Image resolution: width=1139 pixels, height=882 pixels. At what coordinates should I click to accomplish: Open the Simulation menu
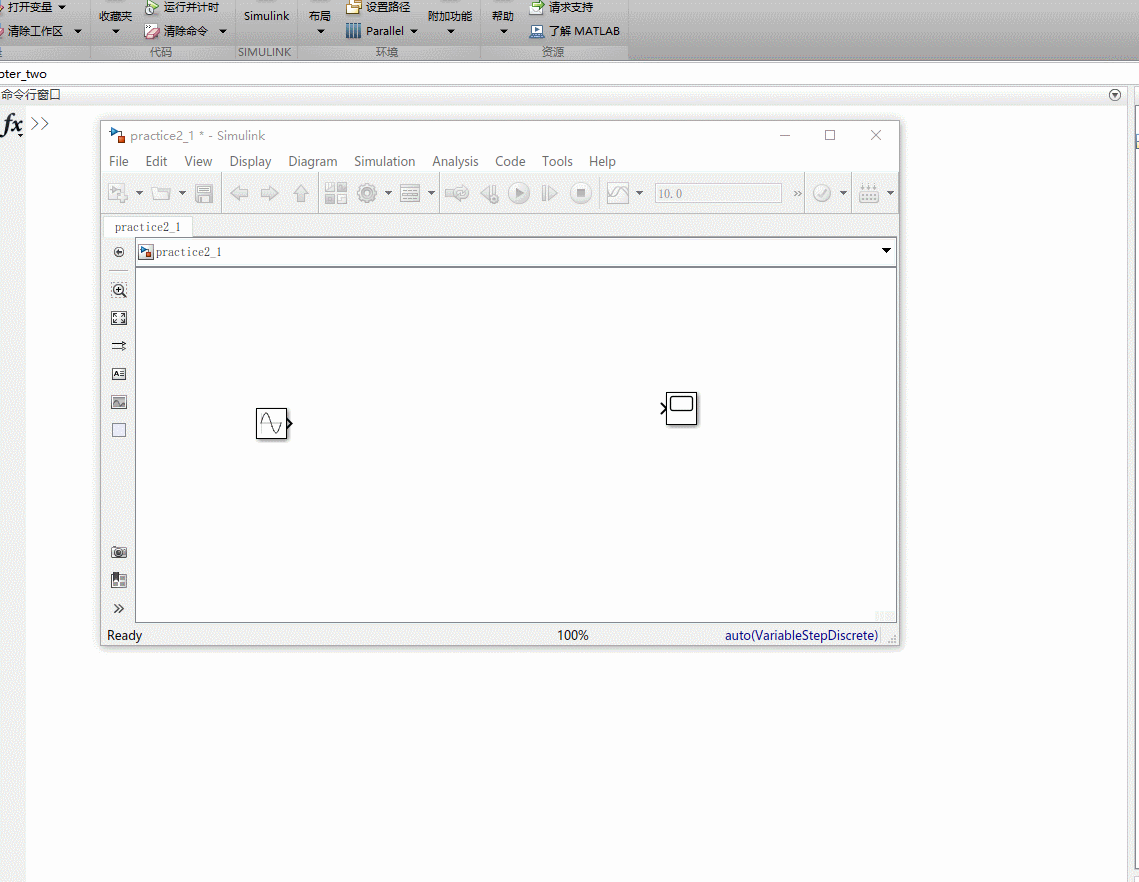pos(384,161)
